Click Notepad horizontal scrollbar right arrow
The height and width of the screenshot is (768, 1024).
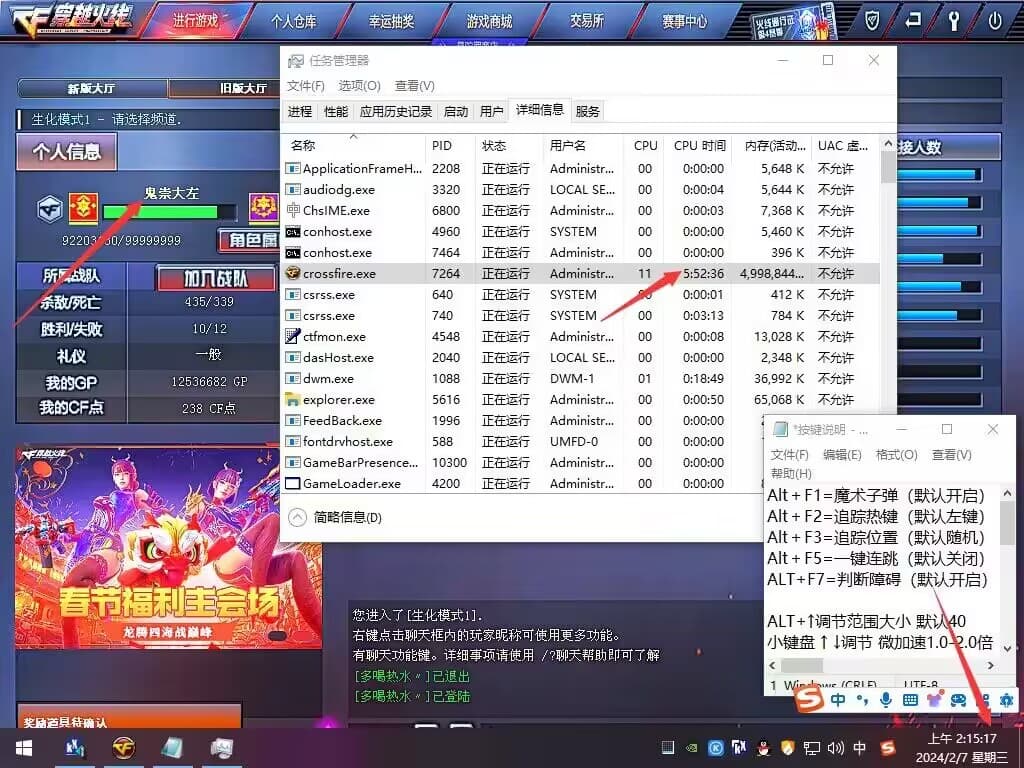tap(991, 665)
